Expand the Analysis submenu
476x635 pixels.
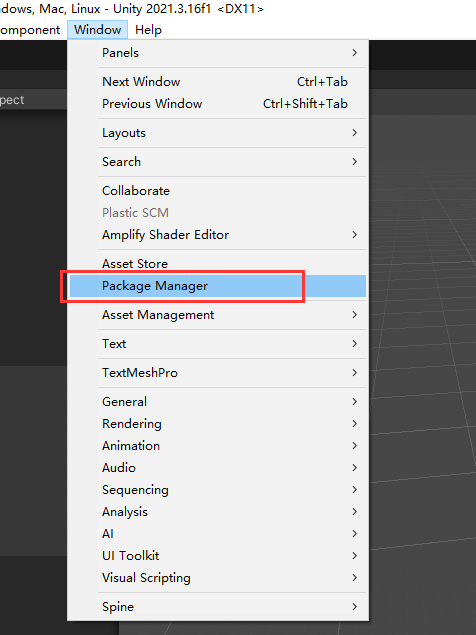(x=218, y=512)
